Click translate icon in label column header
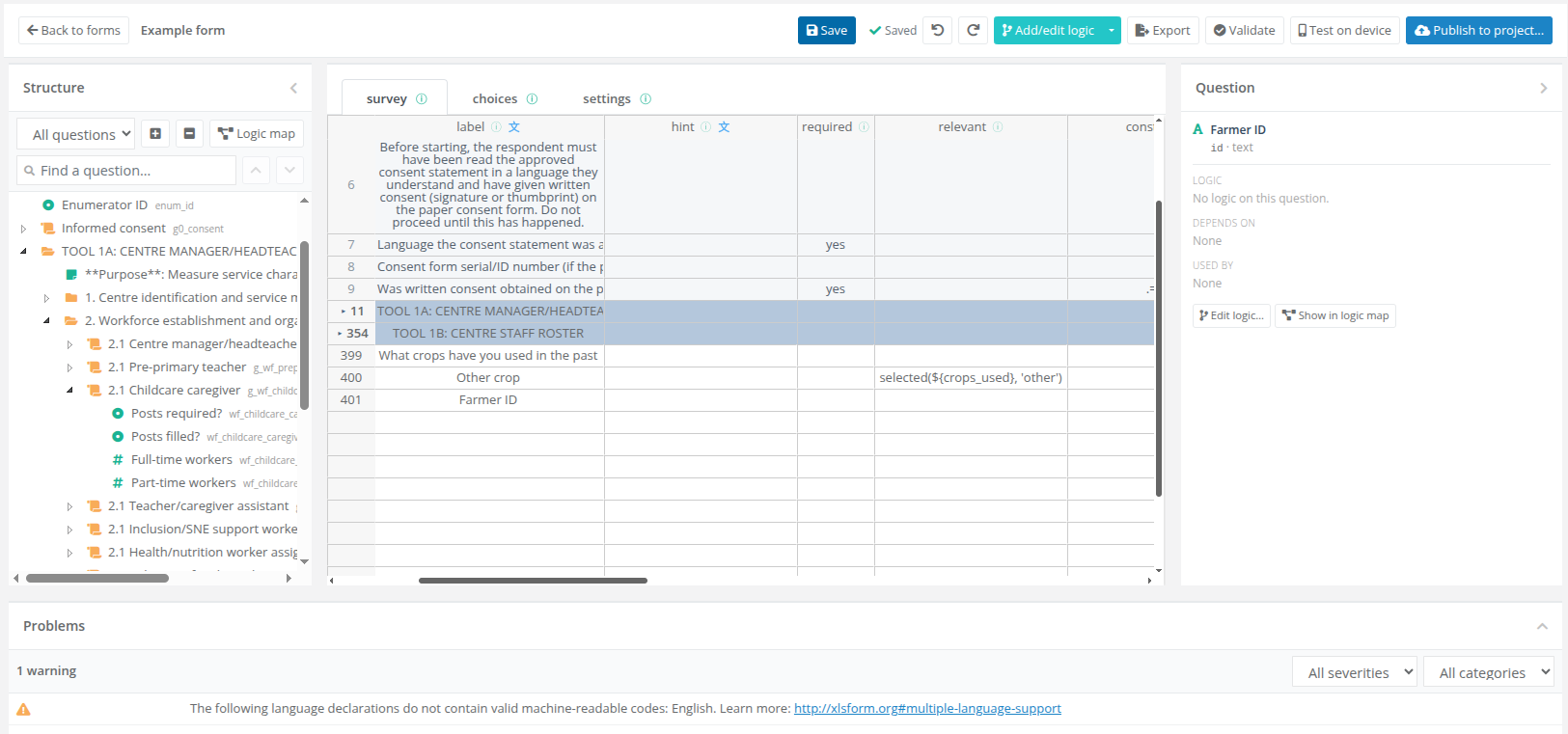This screenshot has width=1568, height=734. (514, 126)
